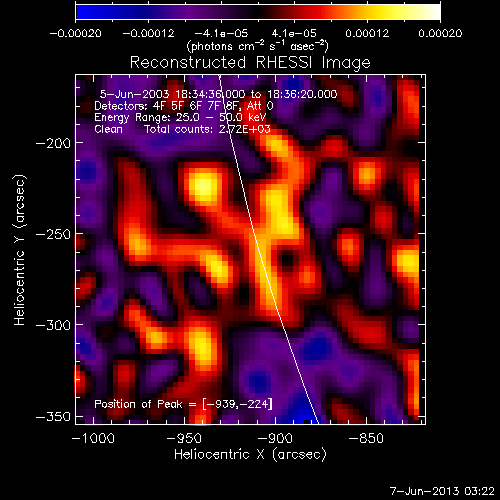Click the colorbar's positive 0.00020 label
The image size is (500, 500).
(440, 33)
